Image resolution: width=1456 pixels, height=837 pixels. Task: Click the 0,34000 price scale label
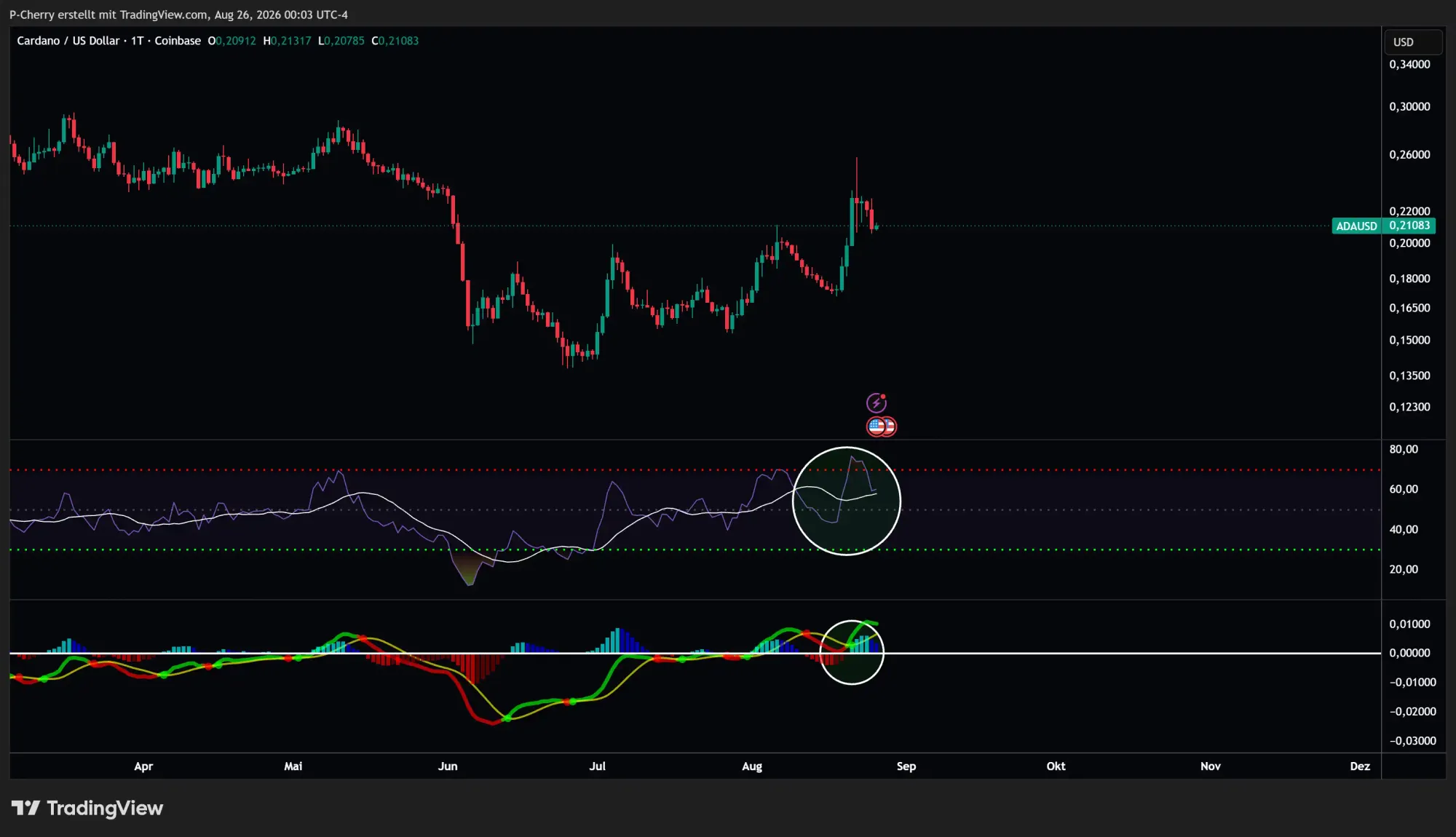pyautogui.click(x=1409, y=65)
